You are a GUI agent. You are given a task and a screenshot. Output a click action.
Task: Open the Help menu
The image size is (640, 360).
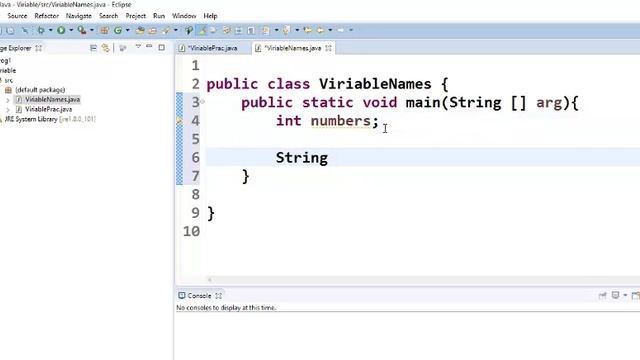pyautogui.click(x=210, y=16)
